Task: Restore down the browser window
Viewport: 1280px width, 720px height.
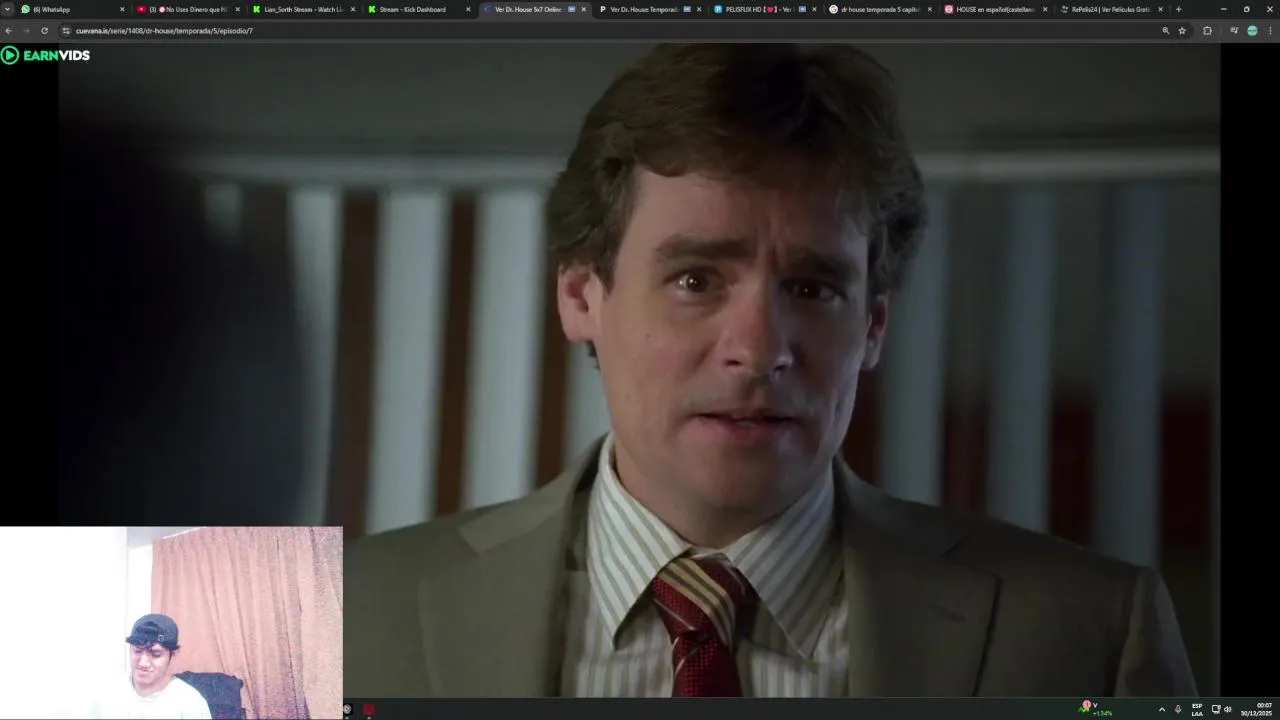Action: click(x=1246, y=9)
